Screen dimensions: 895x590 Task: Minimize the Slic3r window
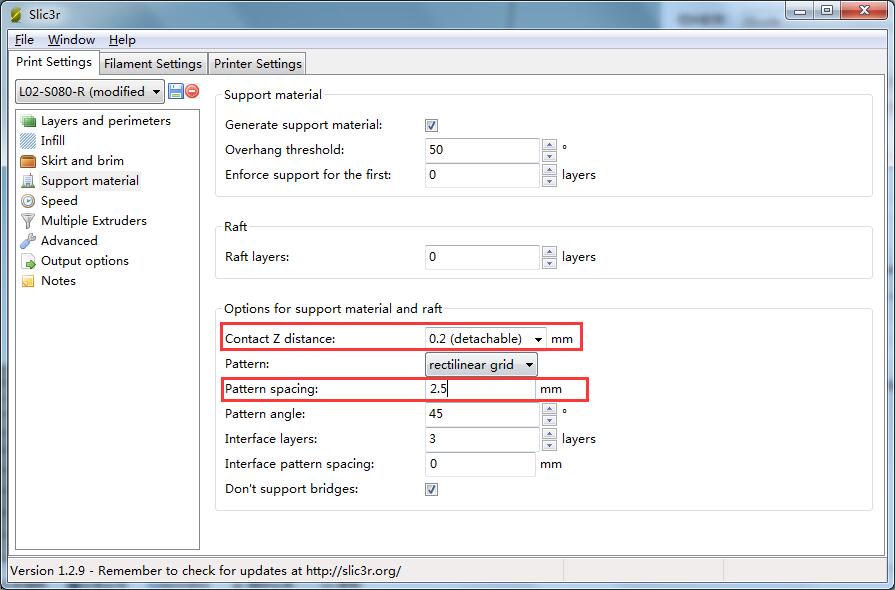[x=800, y=11]
